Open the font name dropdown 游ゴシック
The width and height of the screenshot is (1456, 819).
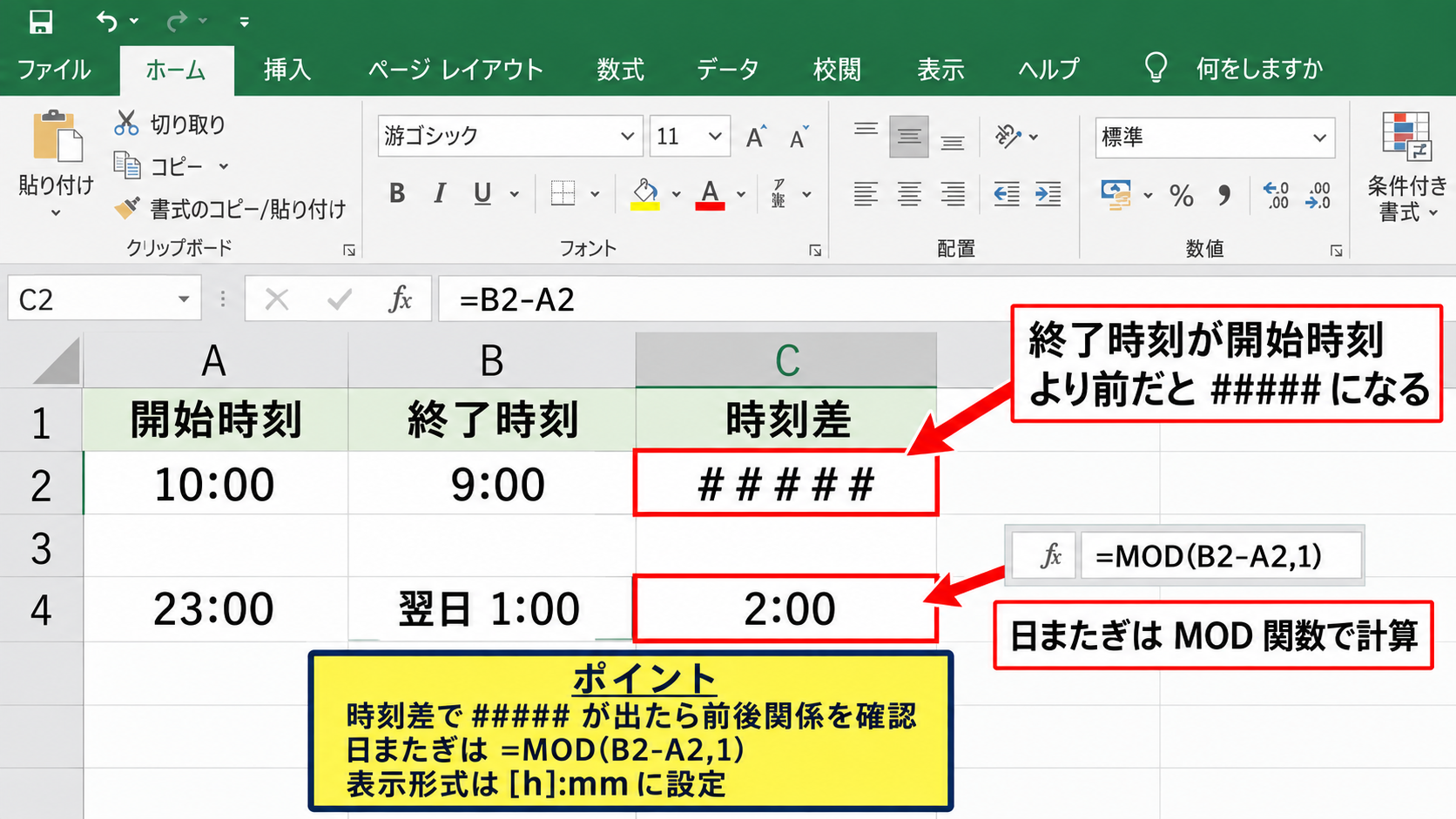tap(627, 136)
